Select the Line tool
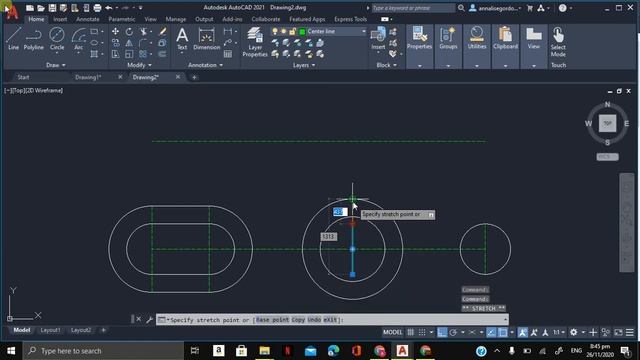 tap(13, 39)
